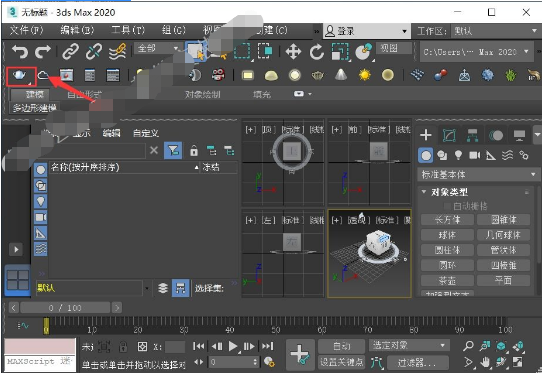Viewport: 545px width, 375px height.
Task: Select the Helpers triangle-ruler category icon
Action: tap(491, 155)
